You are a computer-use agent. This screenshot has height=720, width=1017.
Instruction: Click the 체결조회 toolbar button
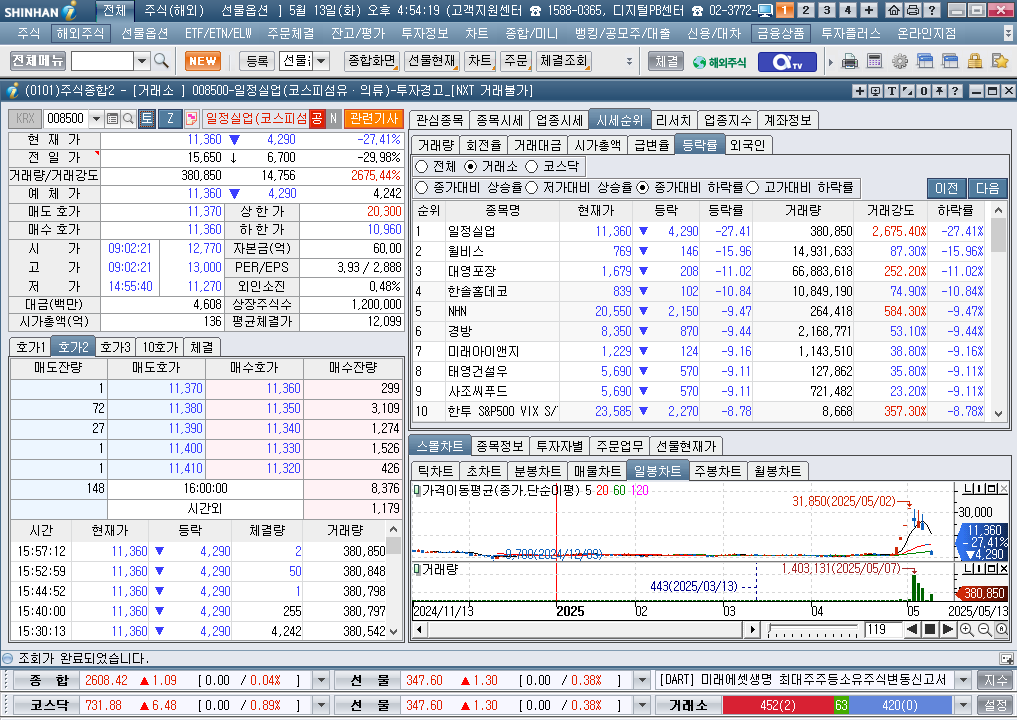[563, 60]
